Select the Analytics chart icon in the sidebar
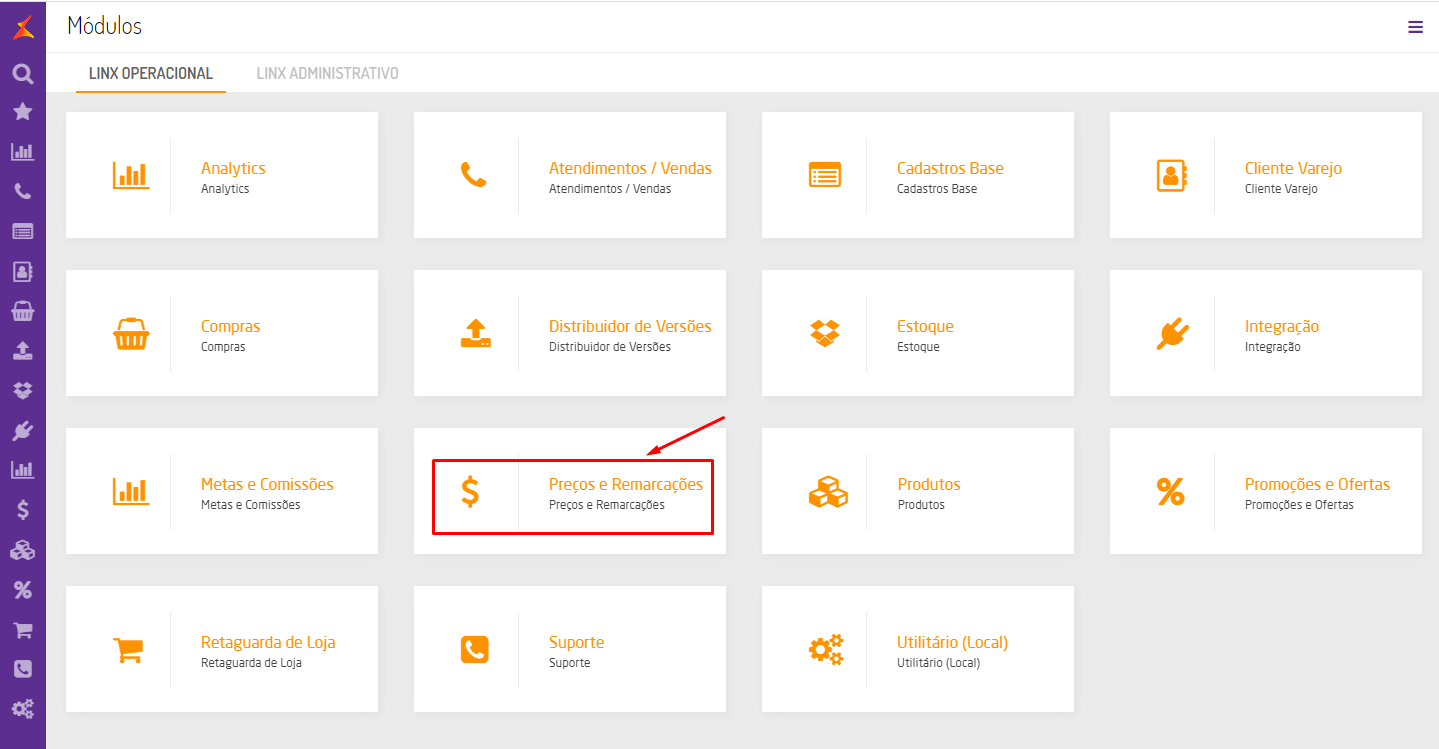The image size is (1439, 749). (x=22, y=152)
